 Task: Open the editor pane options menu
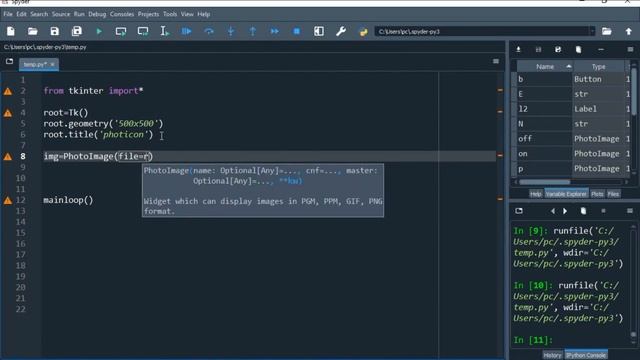coord(496,62)
